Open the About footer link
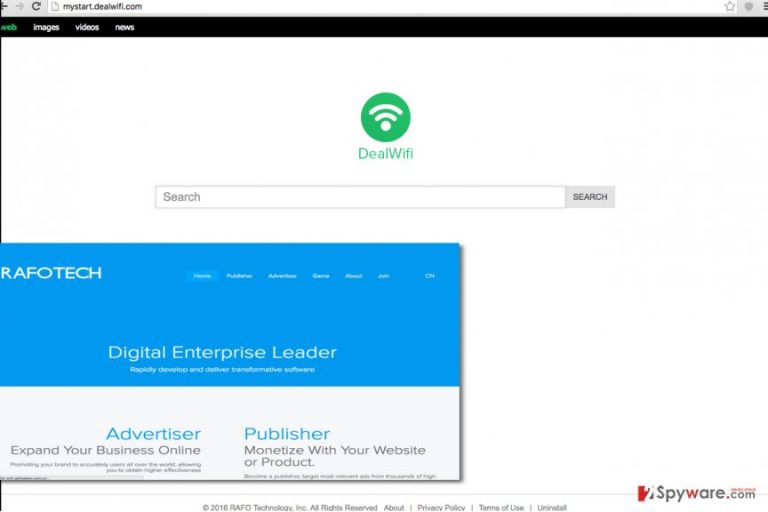Screen dimensions: 768x512 click(394, 508)
